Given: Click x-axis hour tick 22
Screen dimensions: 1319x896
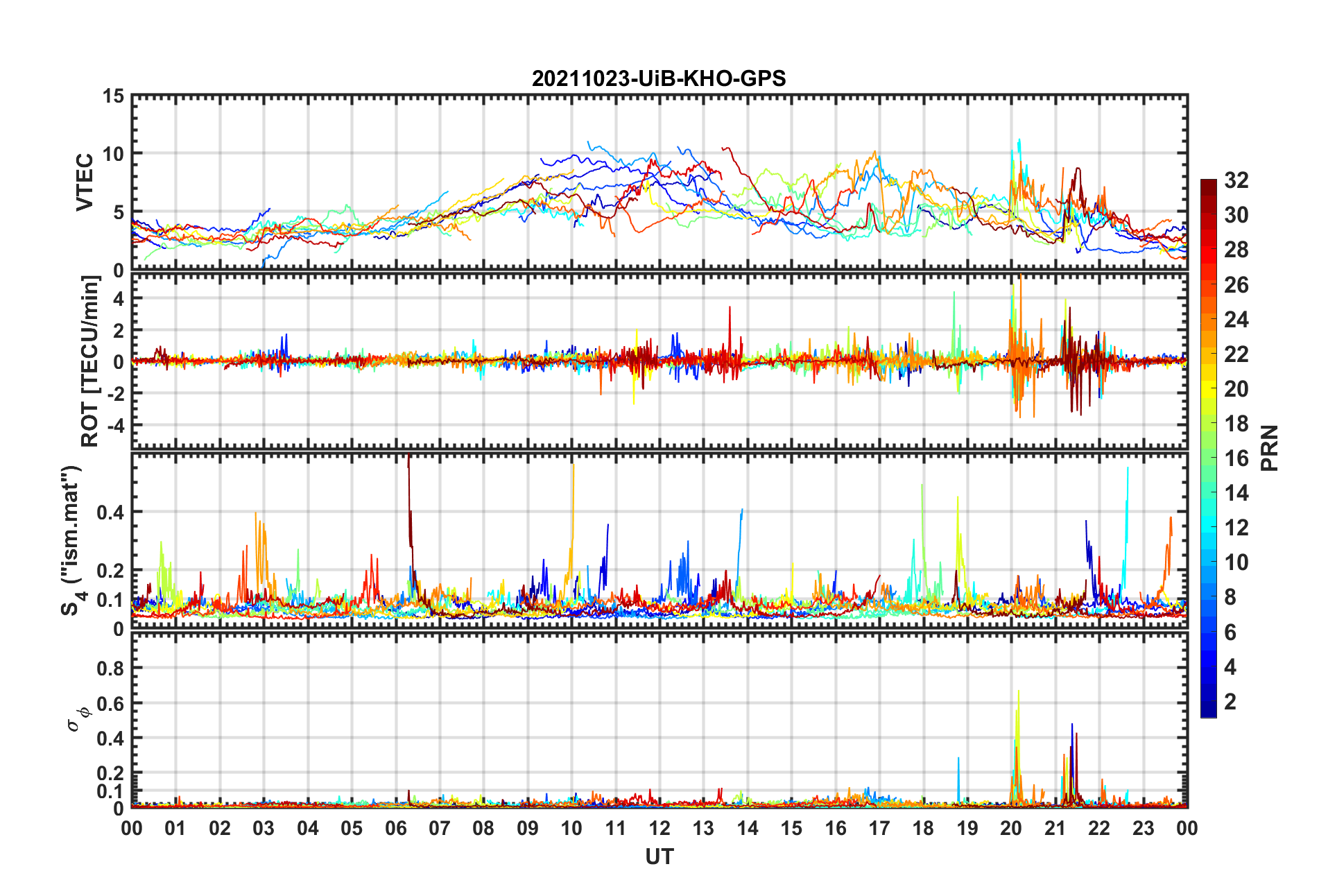Looking at the screenshot, I should (x=1099, y=829).
